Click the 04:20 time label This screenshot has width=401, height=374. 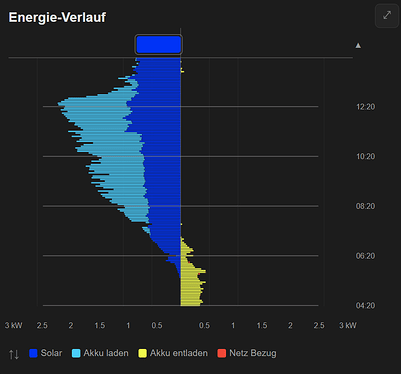pos(365,306)
